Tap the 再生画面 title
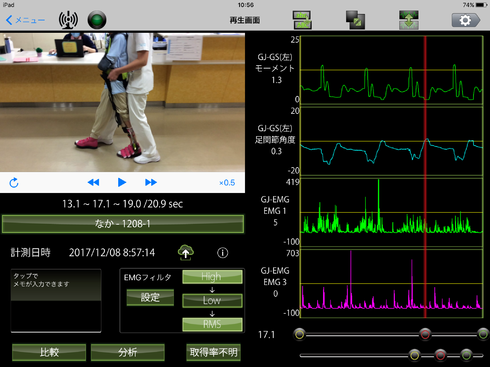 tap(245, 20)
